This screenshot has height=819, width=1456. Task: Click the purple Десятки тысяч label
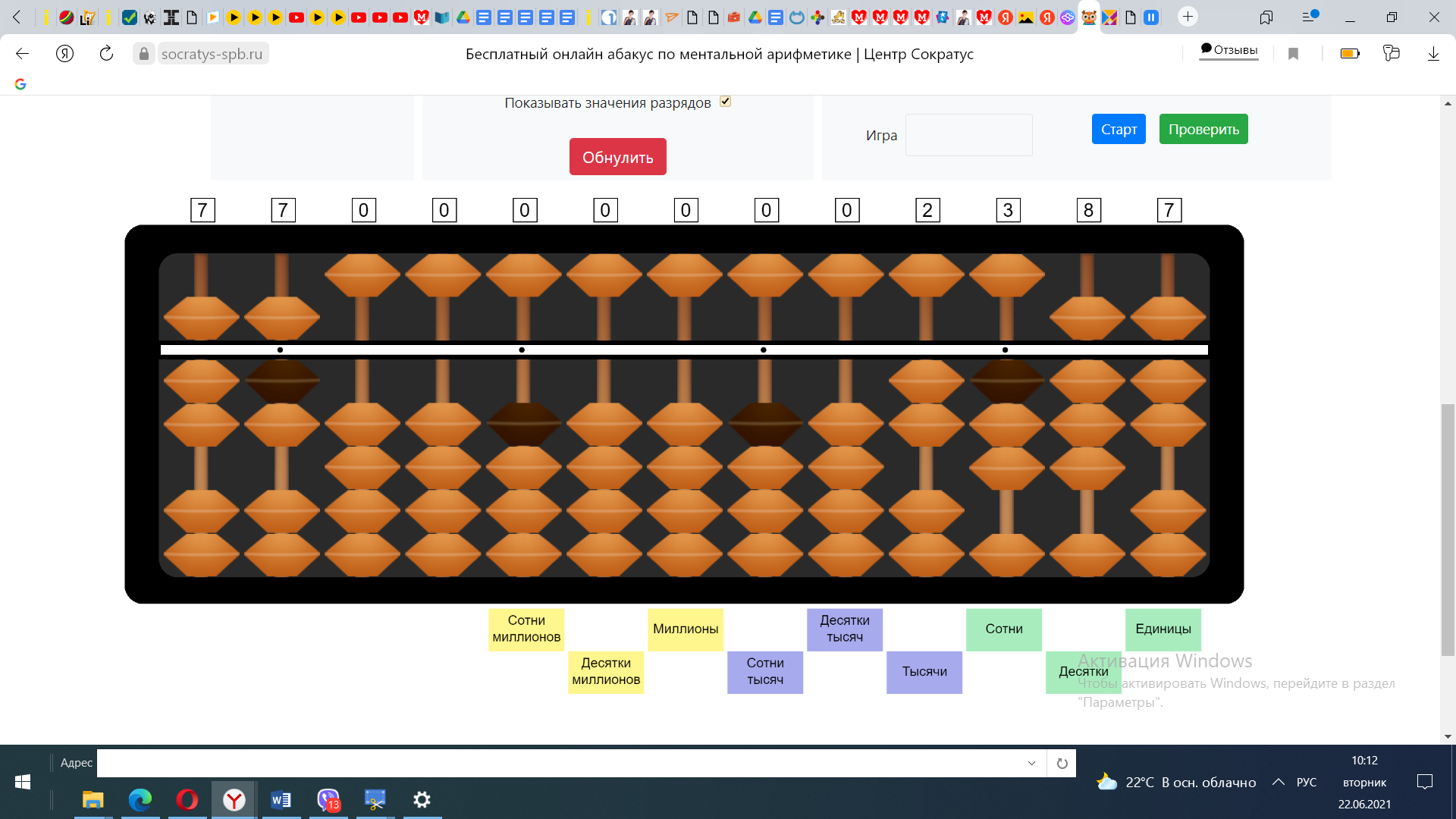coord(845,629)
